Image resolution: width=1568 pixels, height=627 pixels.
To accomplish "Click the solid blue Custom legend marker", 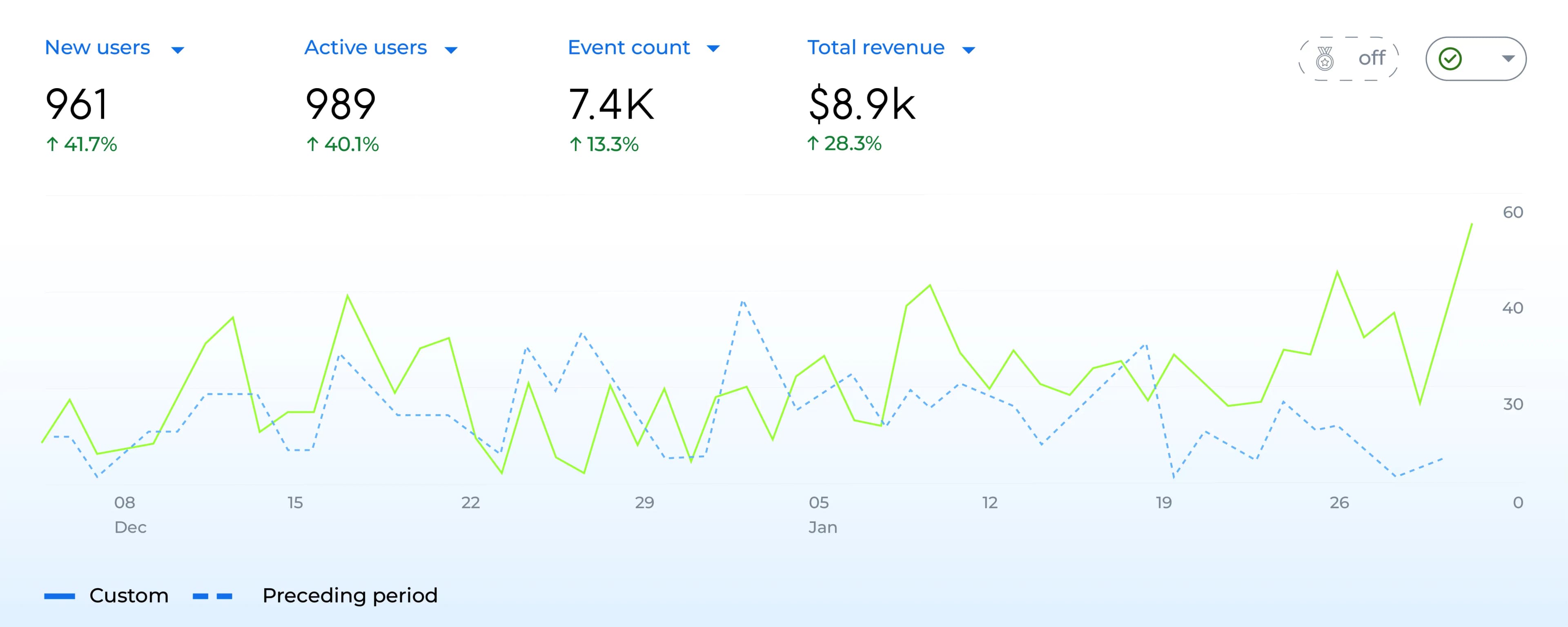I will (x=60, y=596).
